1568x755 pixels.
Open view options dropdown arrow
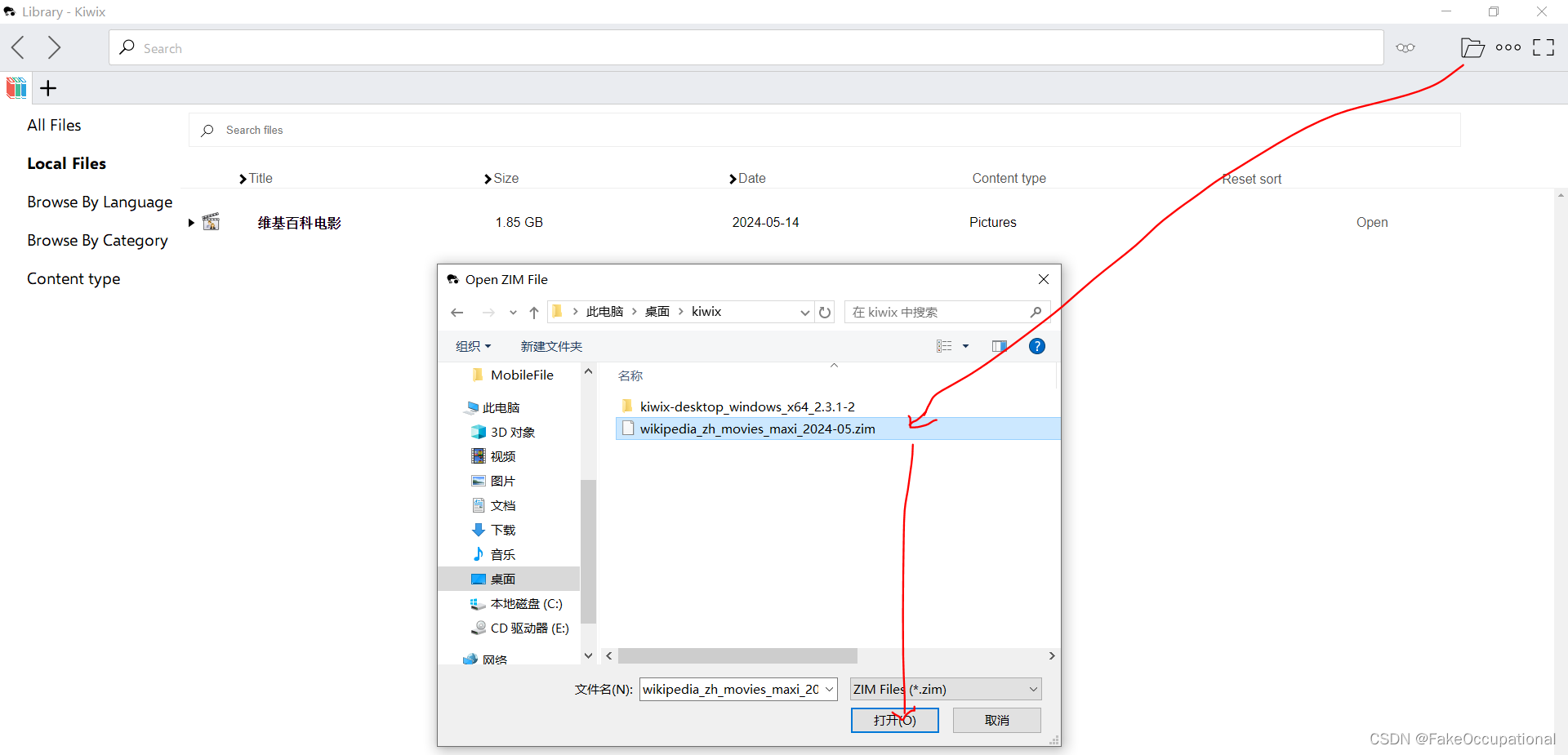pos(965,346)
